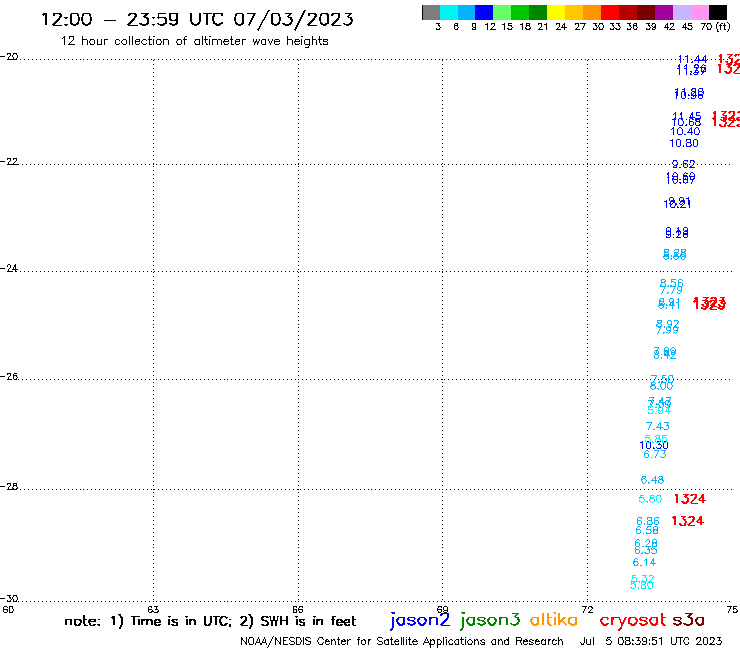
Task: Click latitude axis label '-30'
Action: pyautogui.click(x=9, y=598)
